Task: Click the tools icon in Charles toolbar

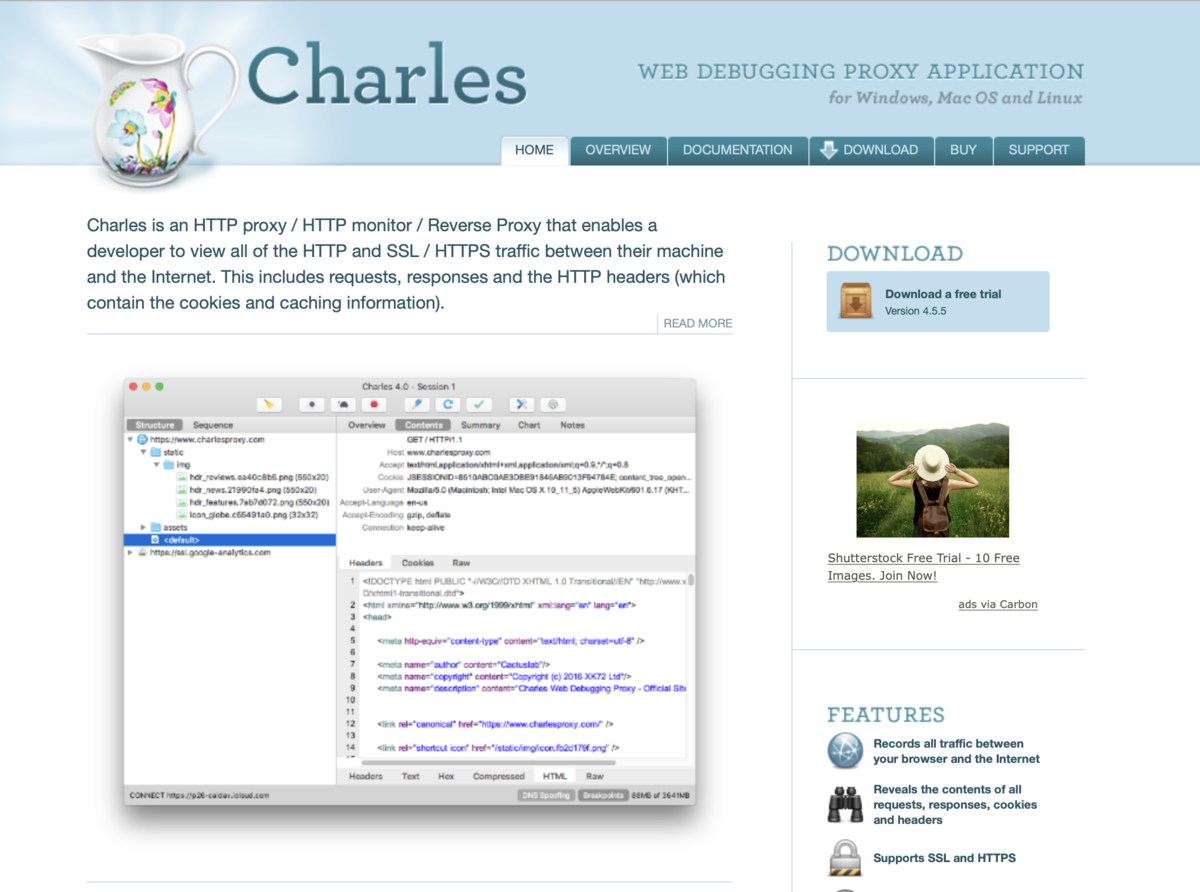Action: click(x=521, y=405)
